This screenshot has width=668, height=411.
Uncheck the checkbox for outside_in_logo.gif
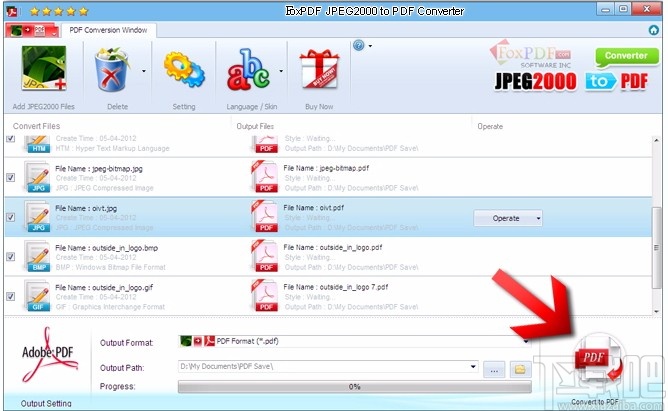coord(11,296)
